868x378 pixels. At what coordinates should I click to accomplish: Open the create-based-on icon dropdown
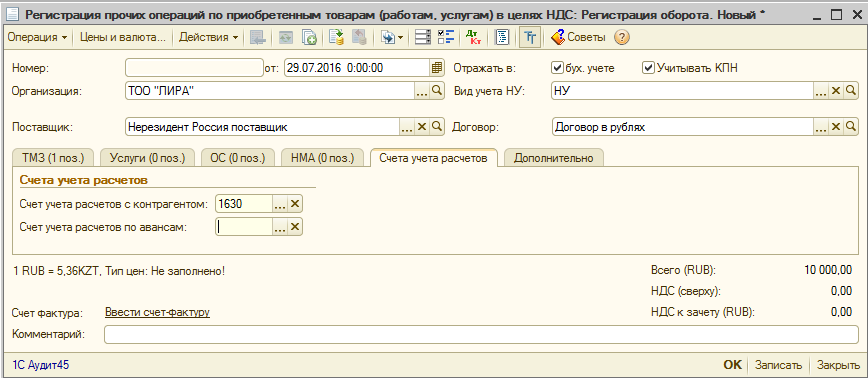click(x=391, y=38)
